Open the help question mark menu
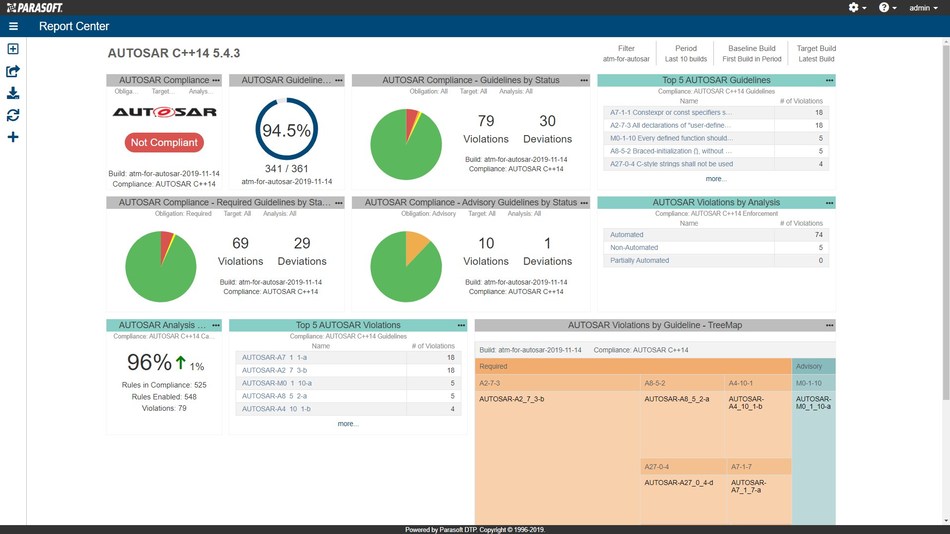This screenshot has width=950, height=534. point(888,8)
